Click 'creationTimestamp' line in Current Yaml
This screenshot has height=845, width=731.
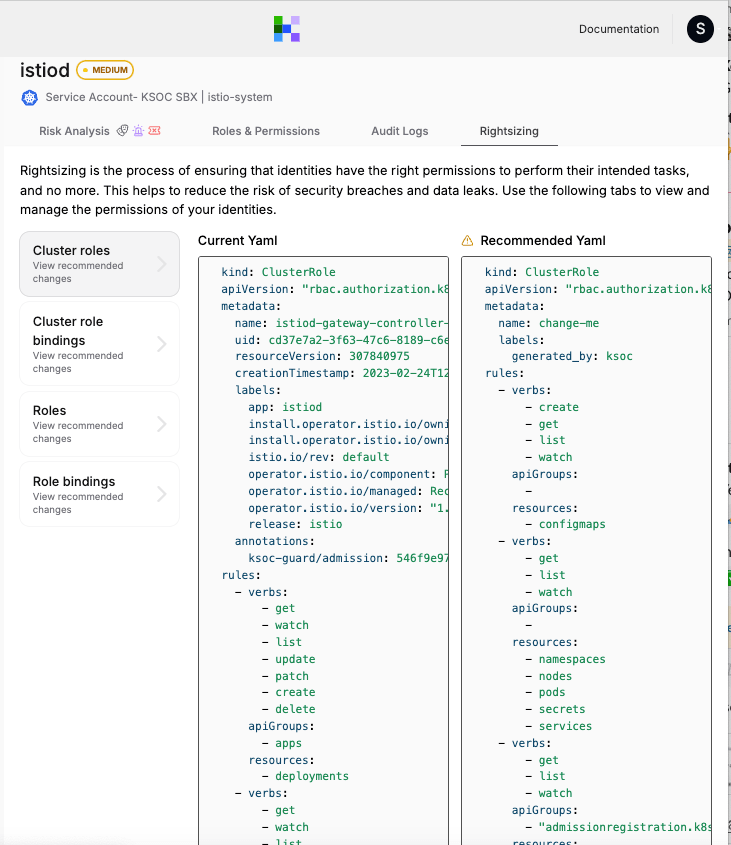(341, 373)
